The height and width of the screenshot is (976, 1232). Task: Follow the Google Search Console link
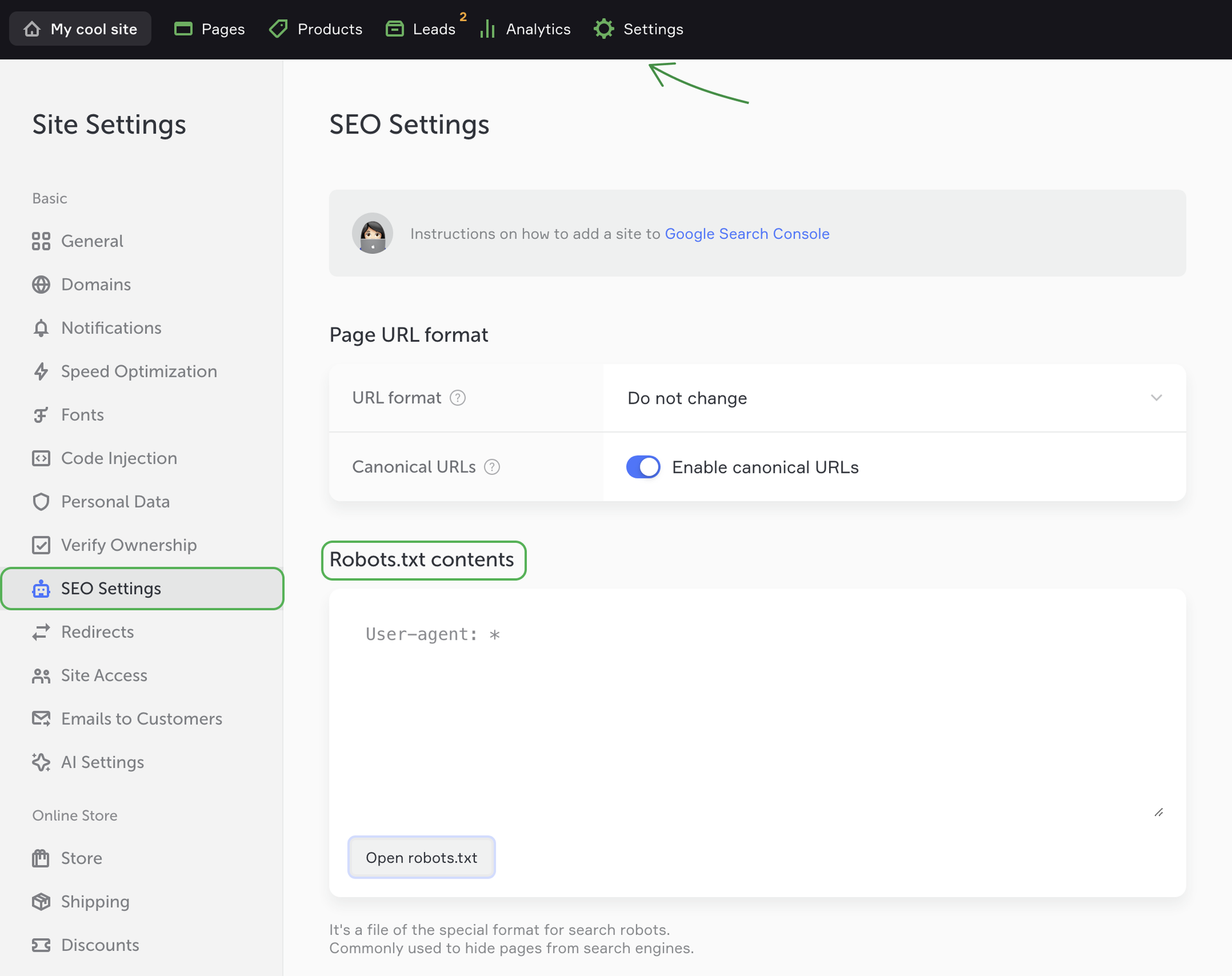(x=747, y=234)
